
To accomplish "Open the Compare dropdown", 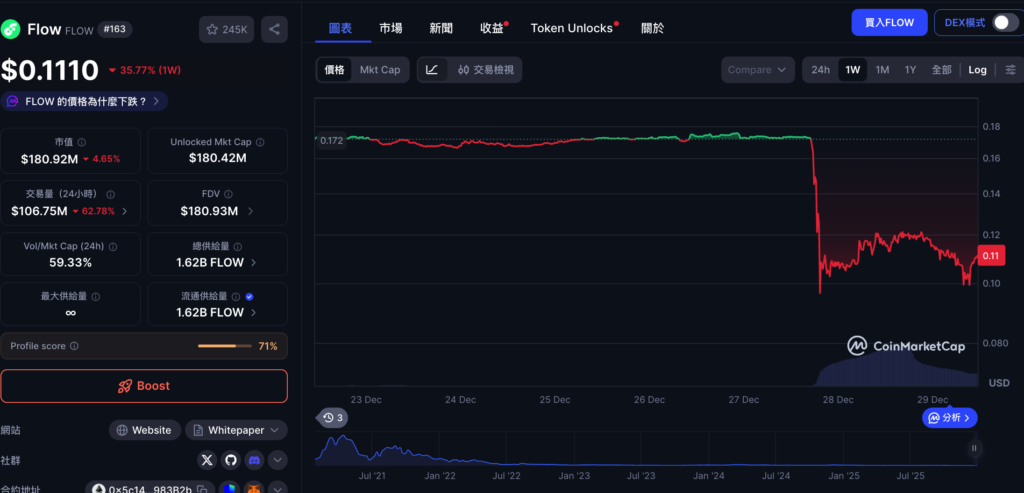I will point(758,70).
